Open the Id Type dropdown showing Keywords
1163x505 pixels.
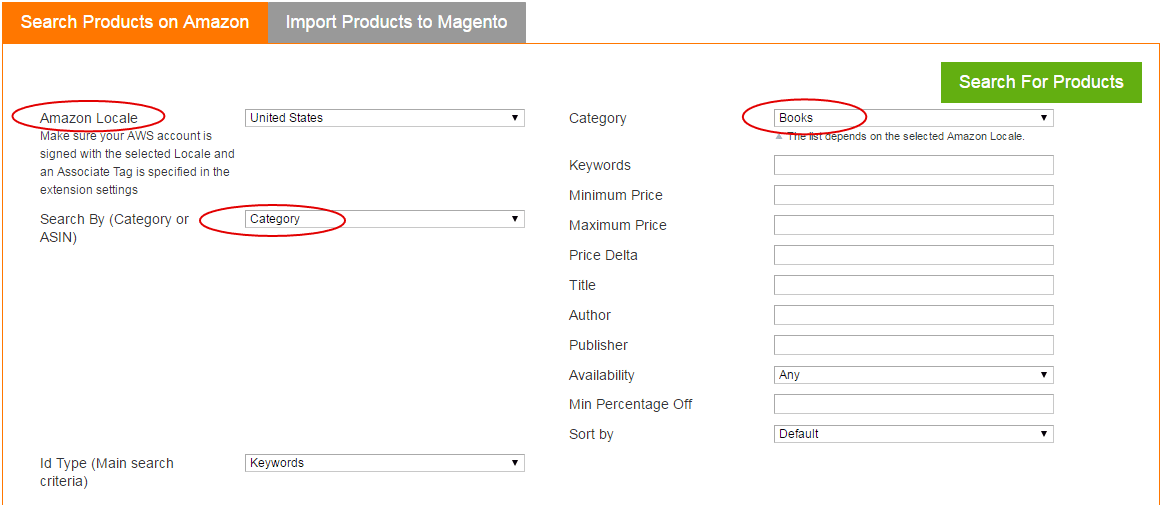coord(384,463)
